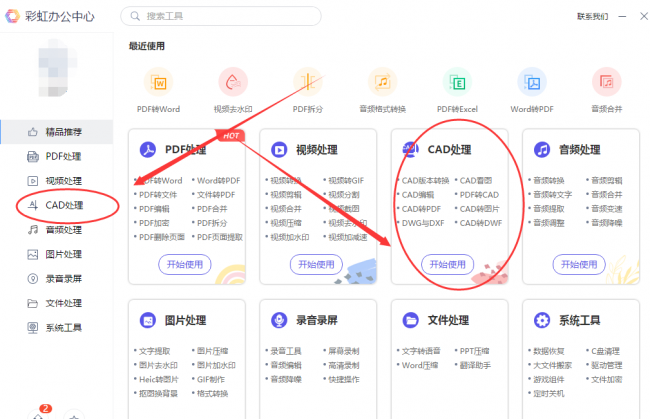Click the search tools input field
650x419 pixels.
tap(221, 16)
